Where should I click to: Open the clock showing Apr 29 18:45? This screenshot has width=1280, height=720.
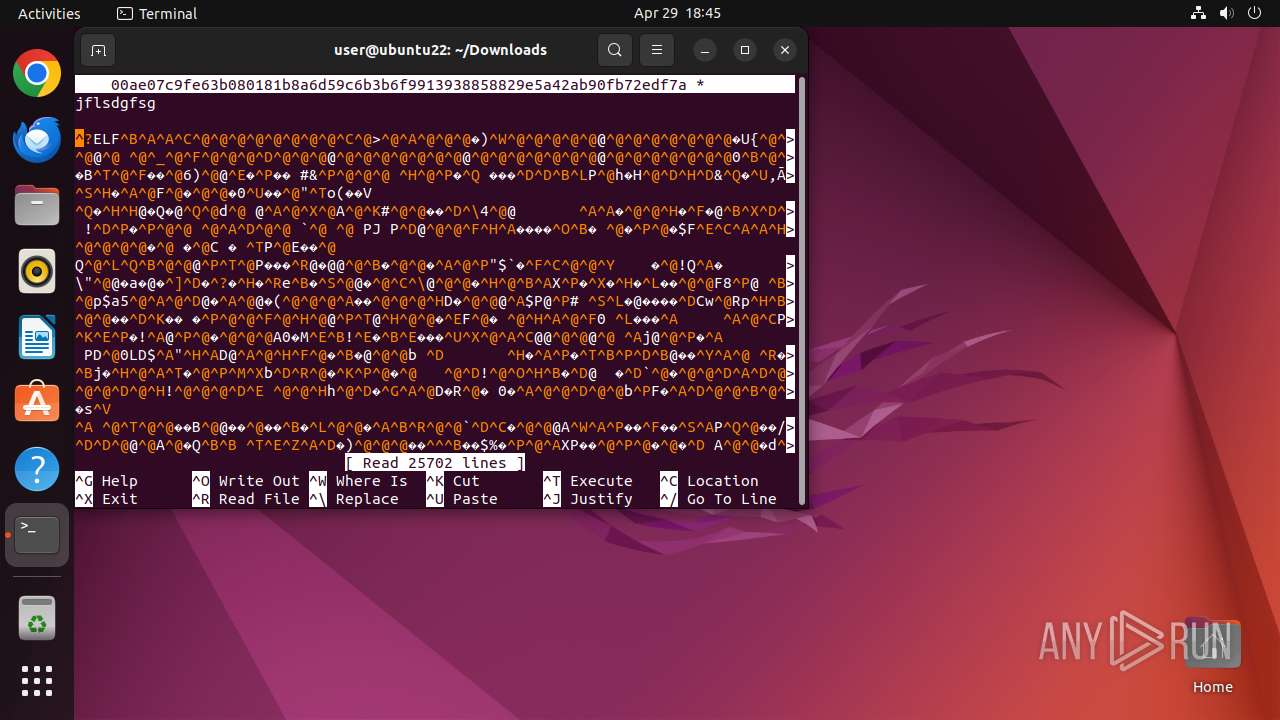click(677, 13)
